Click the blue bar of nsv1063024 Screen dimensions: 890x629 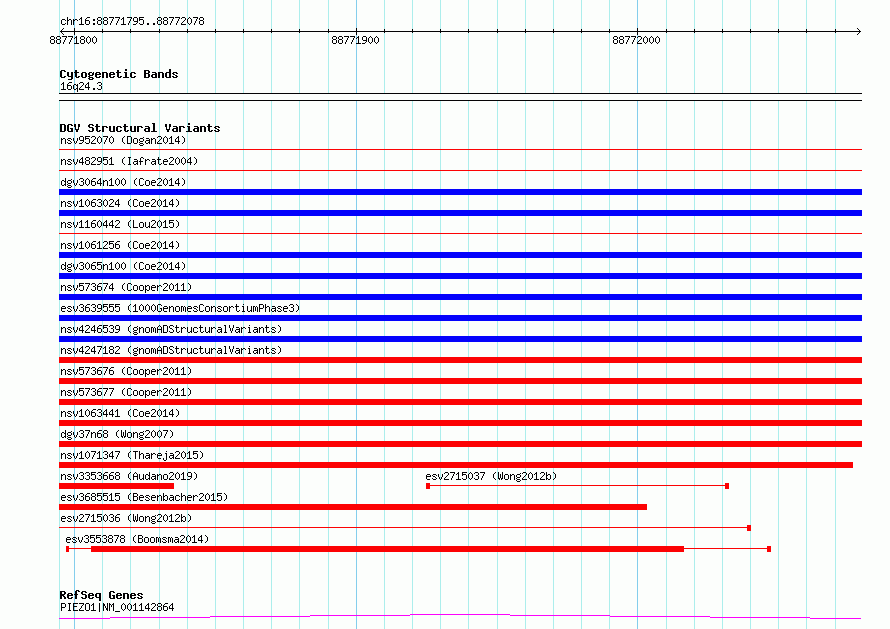pyautogui.click(x=460, y=213)
